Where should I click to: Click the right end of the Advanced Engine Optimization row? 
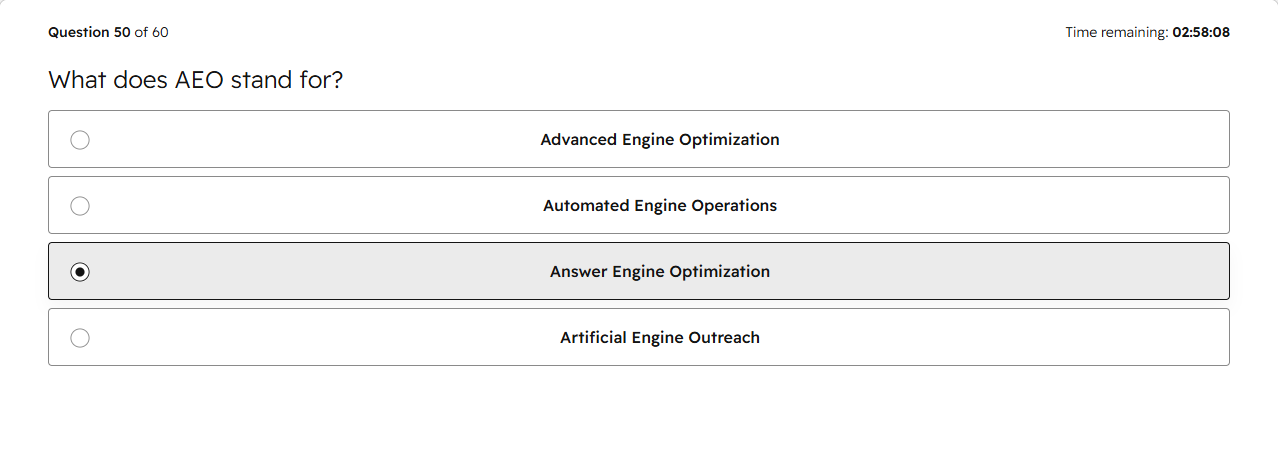1200,139
